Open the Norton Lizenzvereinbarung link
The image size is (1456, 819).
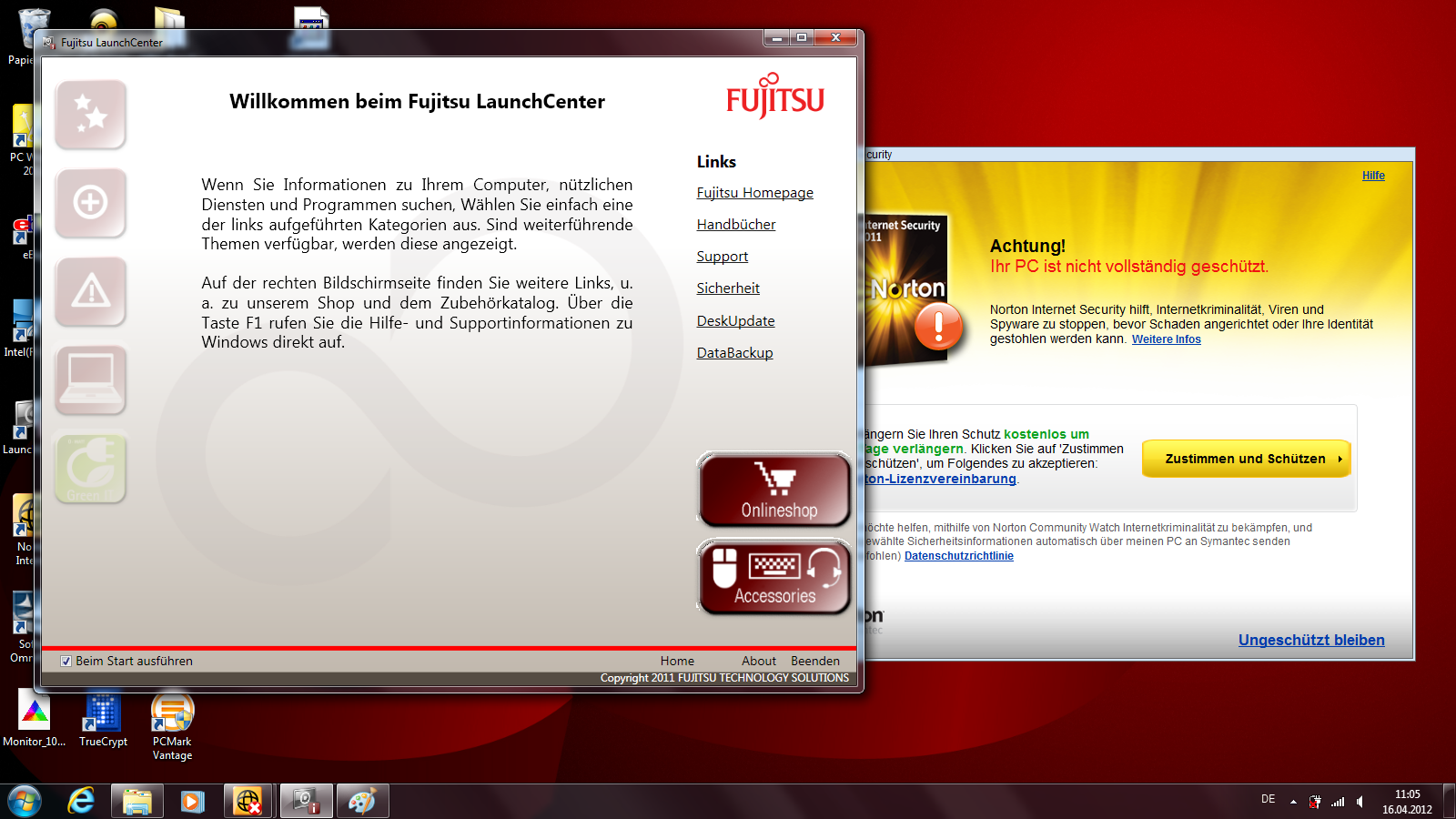click(940, 479)
